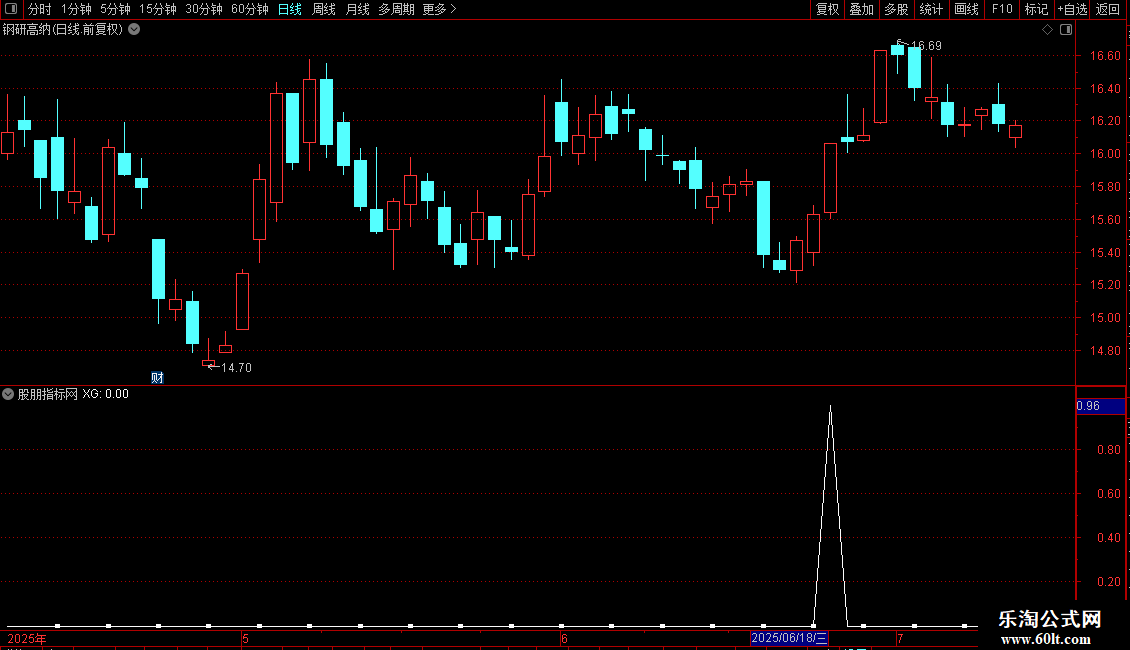
Task: Click the 16.60 price axis label
Action: pos(1105,55)
